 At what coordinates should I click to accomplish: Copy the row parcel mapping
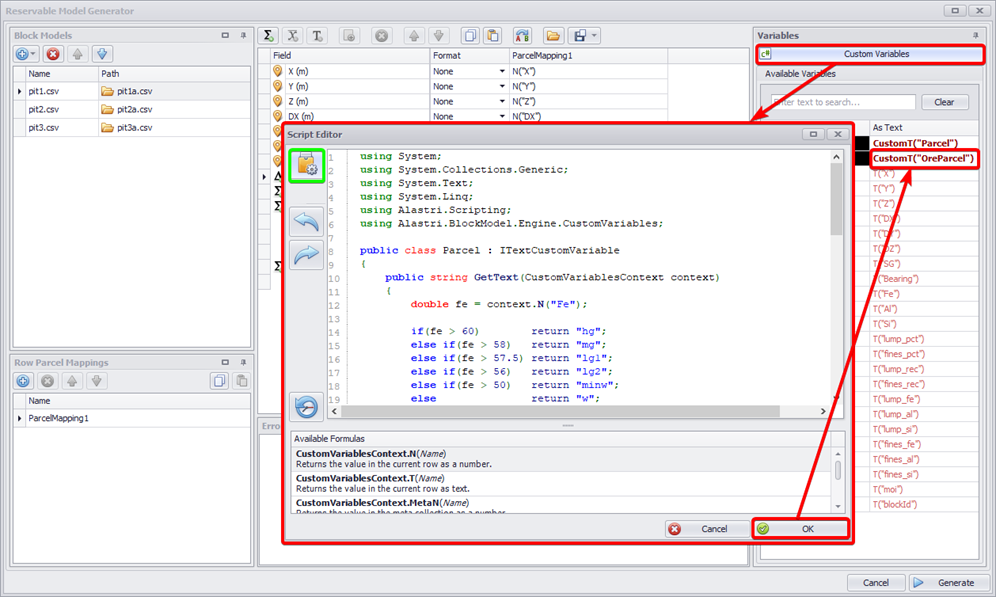coord(218,381)
